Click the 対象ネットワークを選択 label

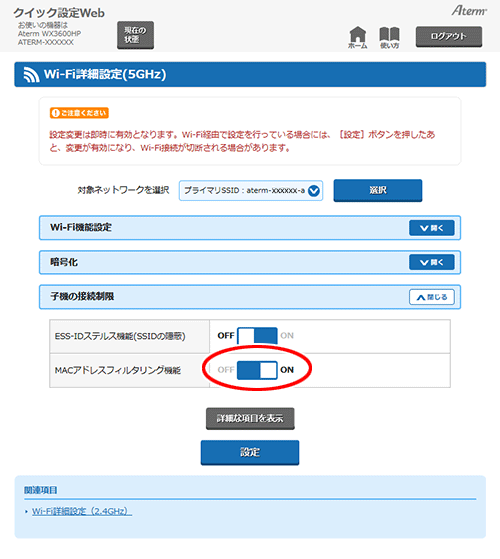pyautogui.click(x=123, y=190)
